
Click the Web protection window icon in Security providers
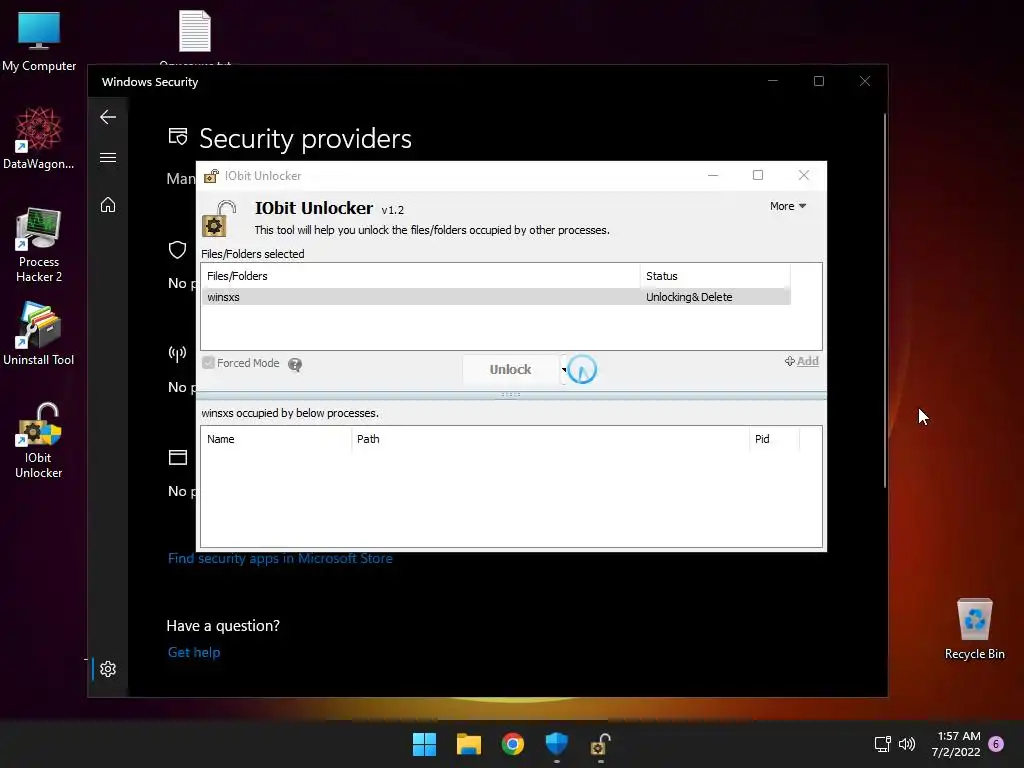click(178, 457)
